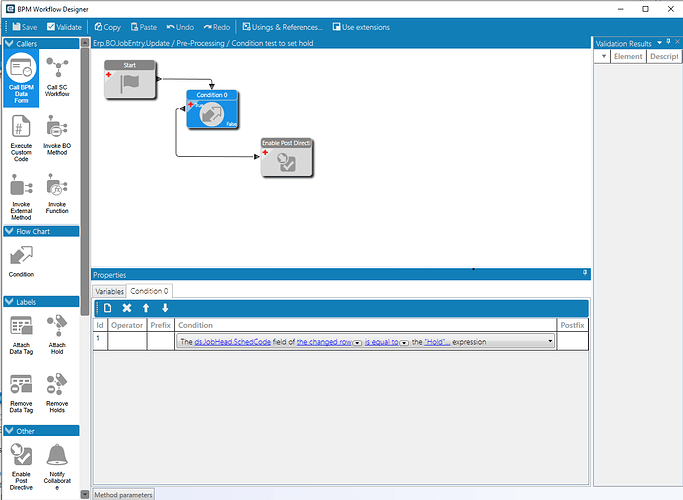The width and height of the screenshot is (683, 500).
Task: Open the changed row dropdown arrow
Action: point(357,343)
